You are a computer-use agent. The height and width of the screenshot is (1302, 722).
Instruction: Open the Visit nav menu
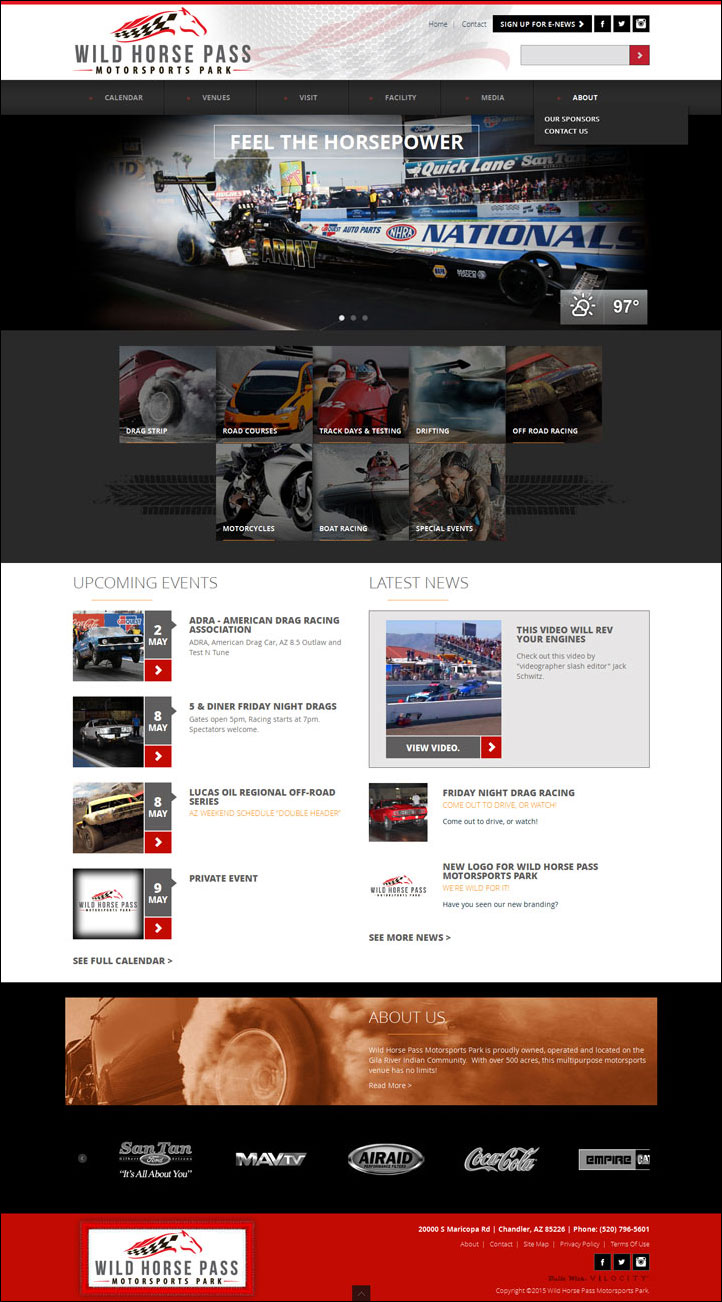click(x=308, y=98)
